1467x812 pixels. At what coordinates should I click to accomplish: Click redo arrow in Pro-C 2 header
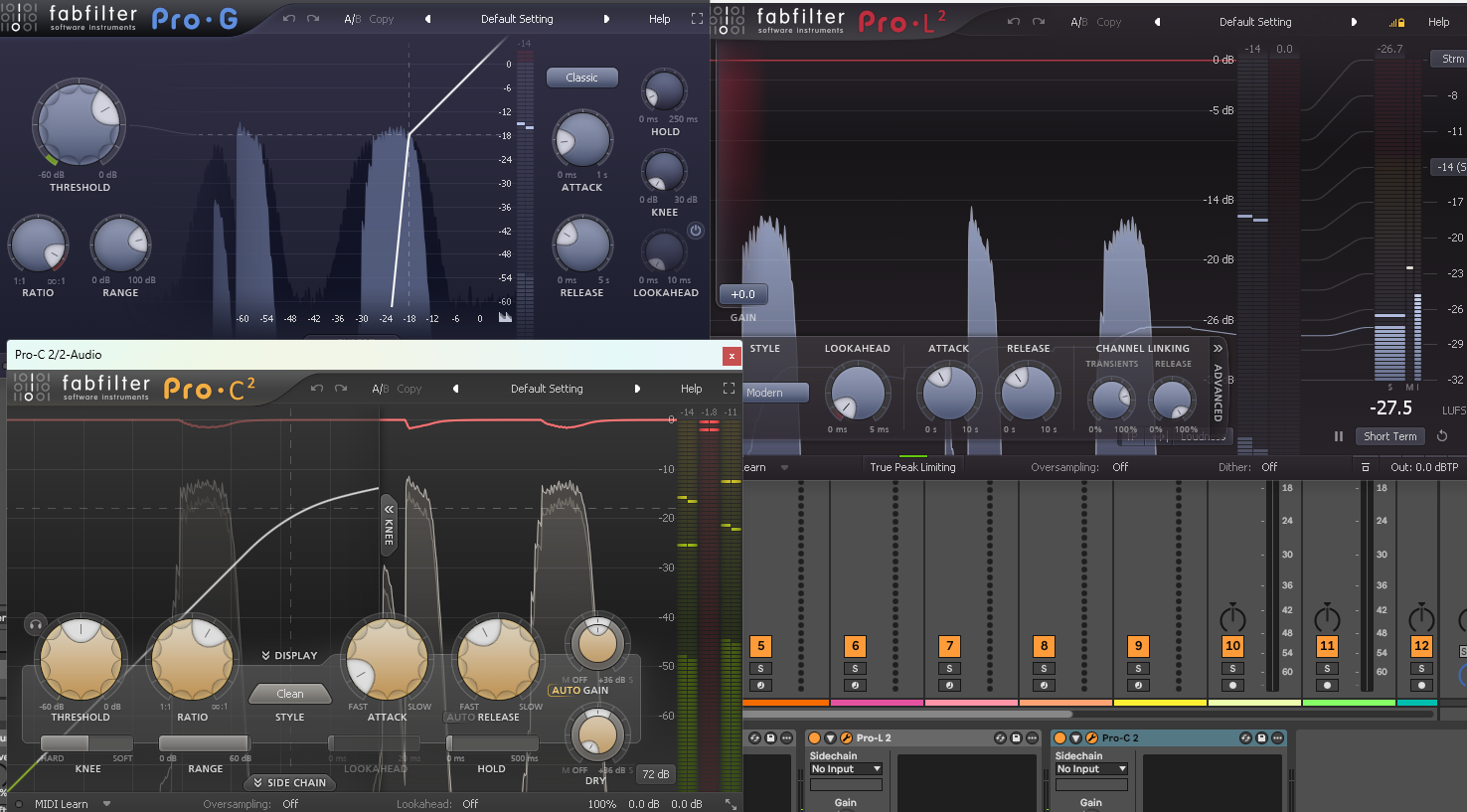coord(341,389)
